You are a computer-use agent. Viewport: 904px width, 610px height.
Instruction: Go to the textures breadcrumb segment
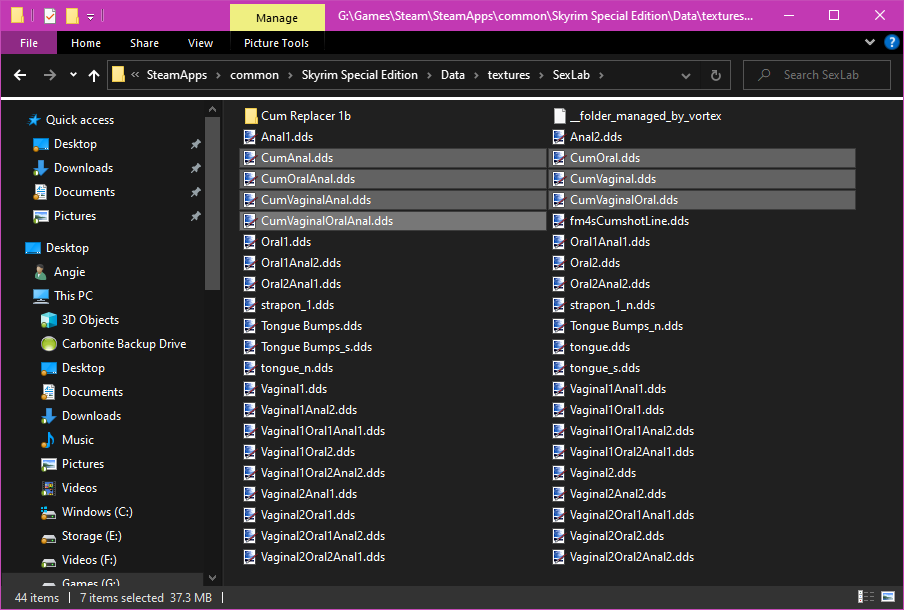click(x=508, y=75)
